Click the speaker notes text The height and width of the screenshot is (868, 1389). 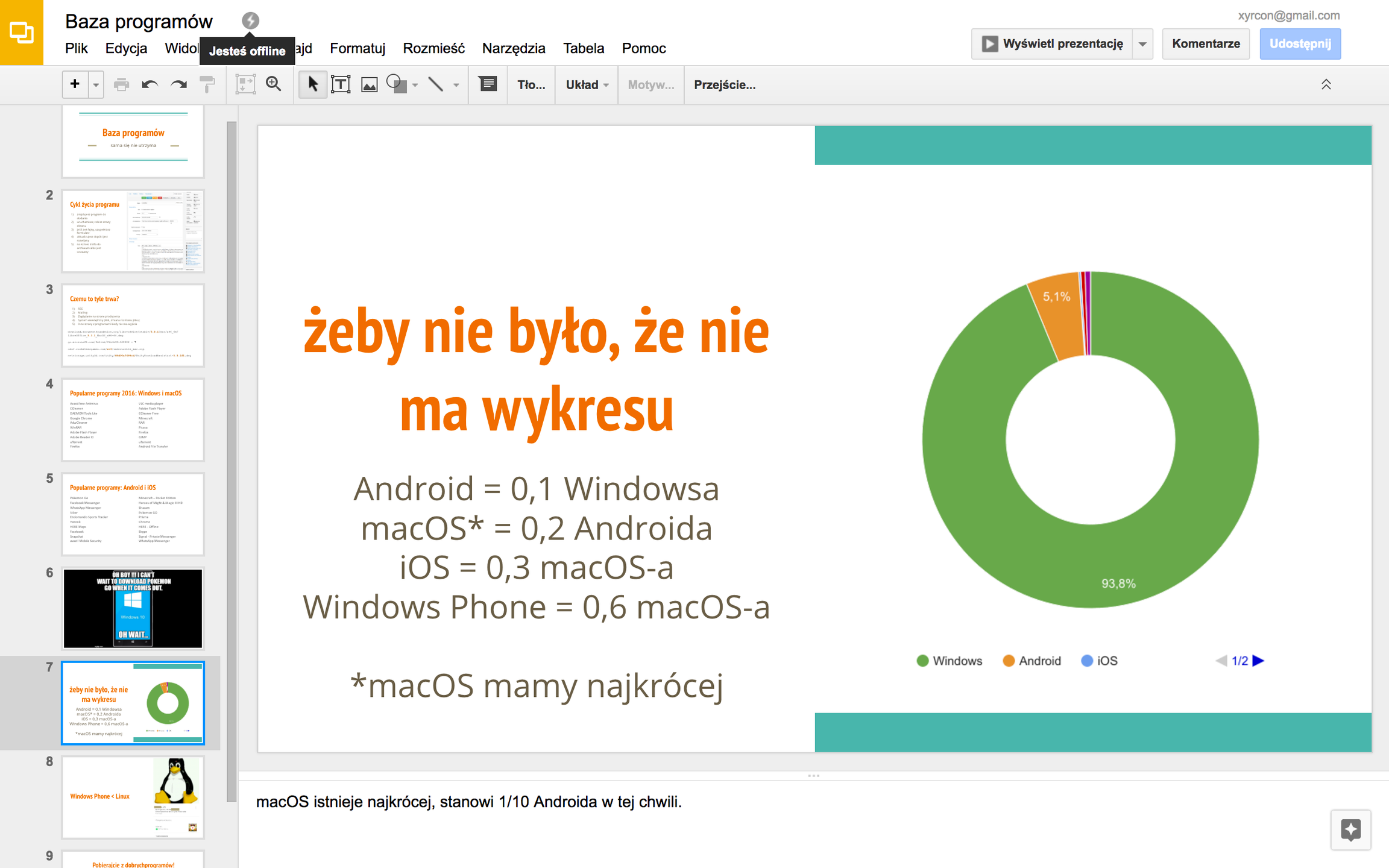tap(469, 802)
